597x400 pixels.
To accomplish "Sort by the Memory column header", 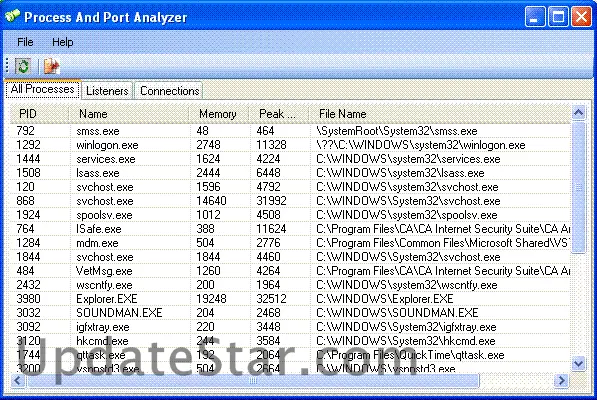I will 219,114.
